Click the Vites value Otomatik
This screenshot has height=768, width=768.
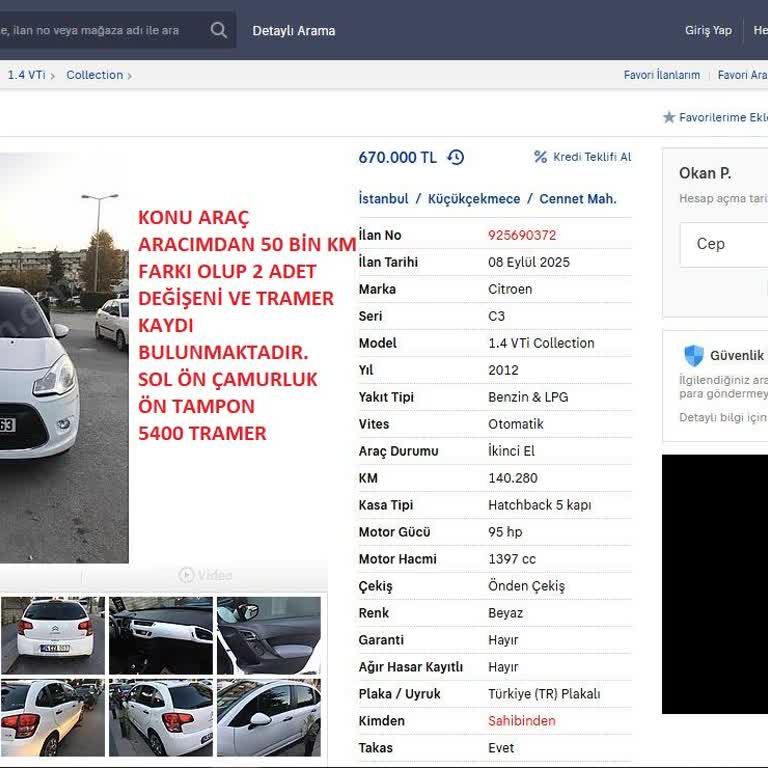(x=516, y=424)
